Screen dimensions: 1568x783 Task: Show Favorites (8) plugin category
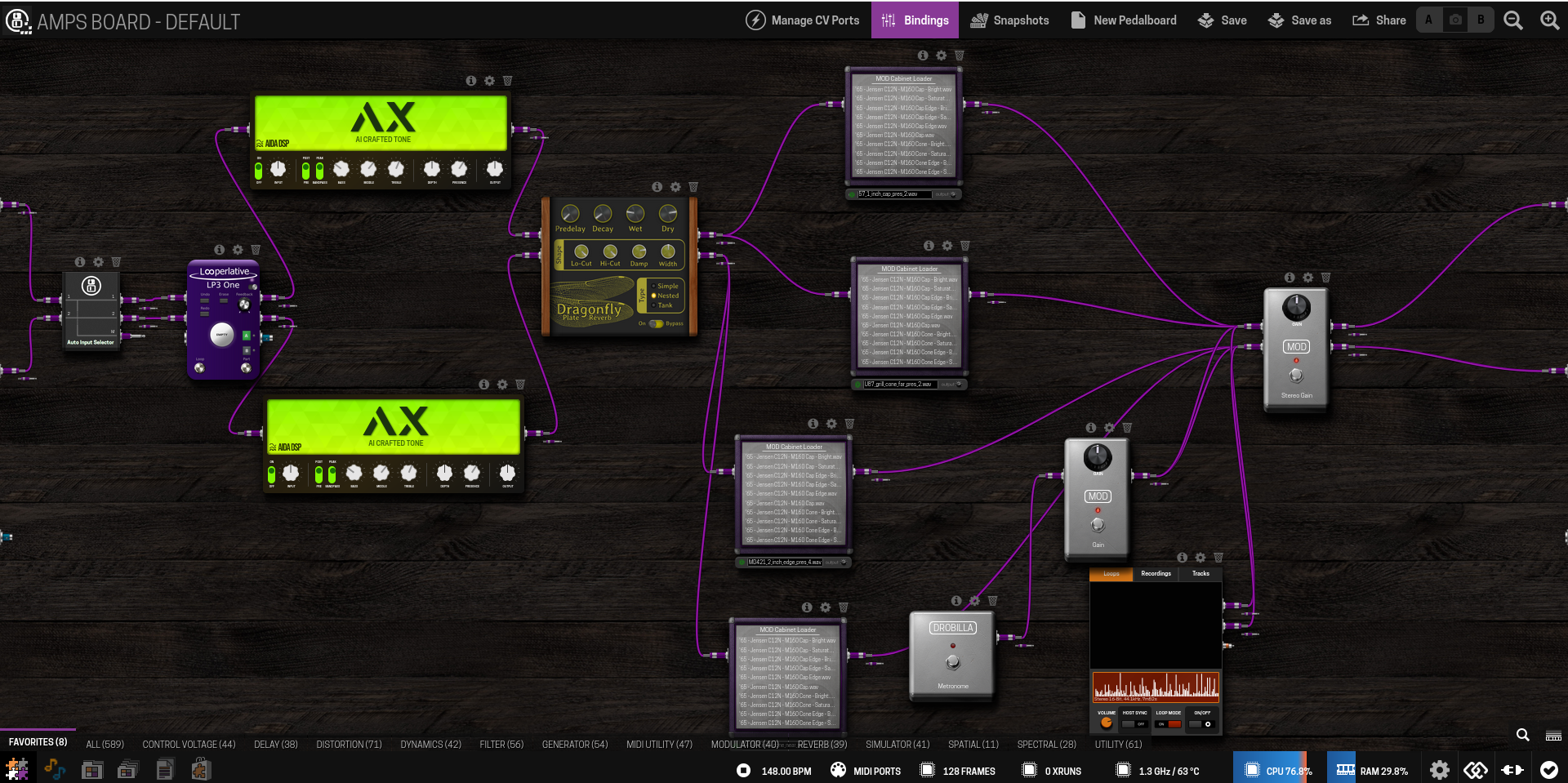coord(38,742)
